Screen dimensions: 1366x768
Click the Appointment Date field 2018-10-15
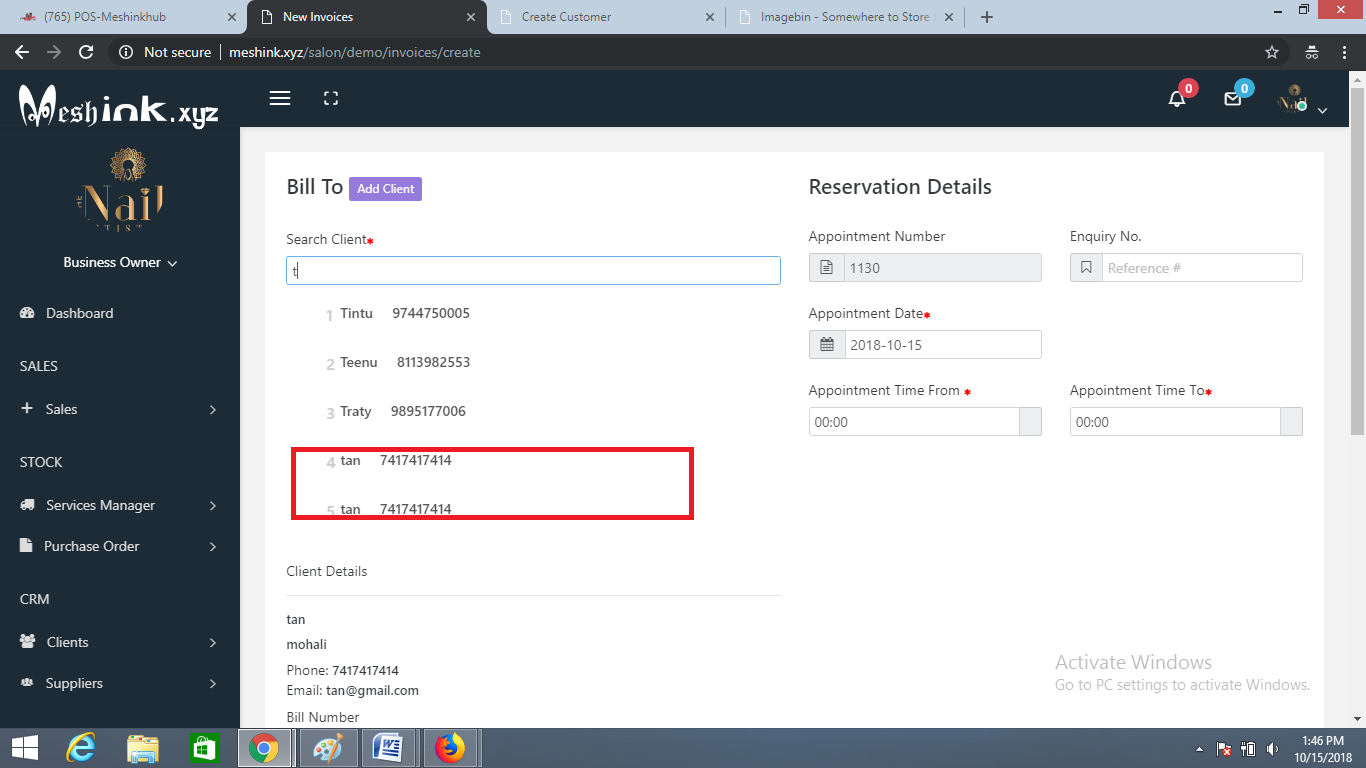click(x=942, y=345)
